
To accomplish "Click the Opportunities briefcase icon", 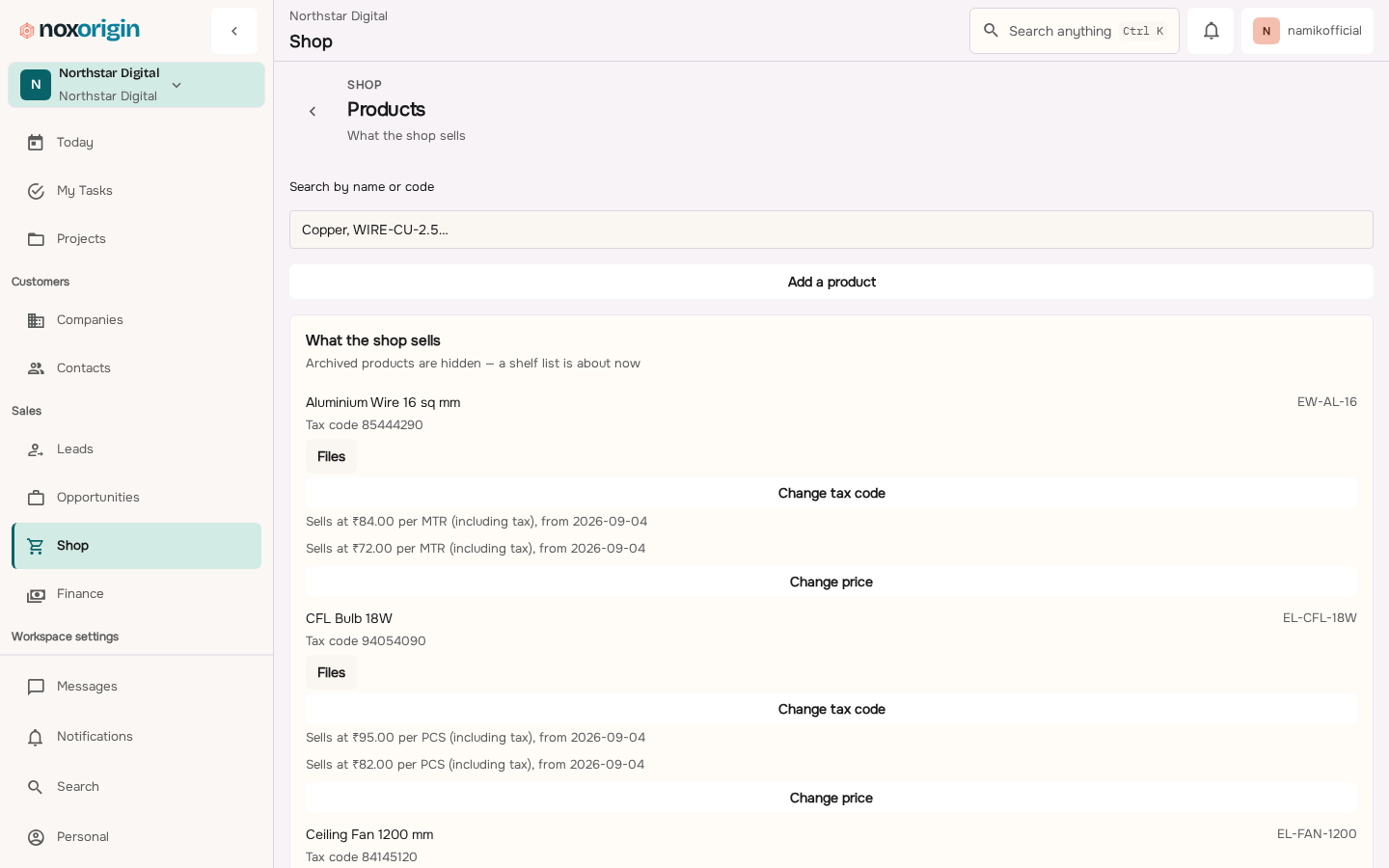I will pos(36,498).
